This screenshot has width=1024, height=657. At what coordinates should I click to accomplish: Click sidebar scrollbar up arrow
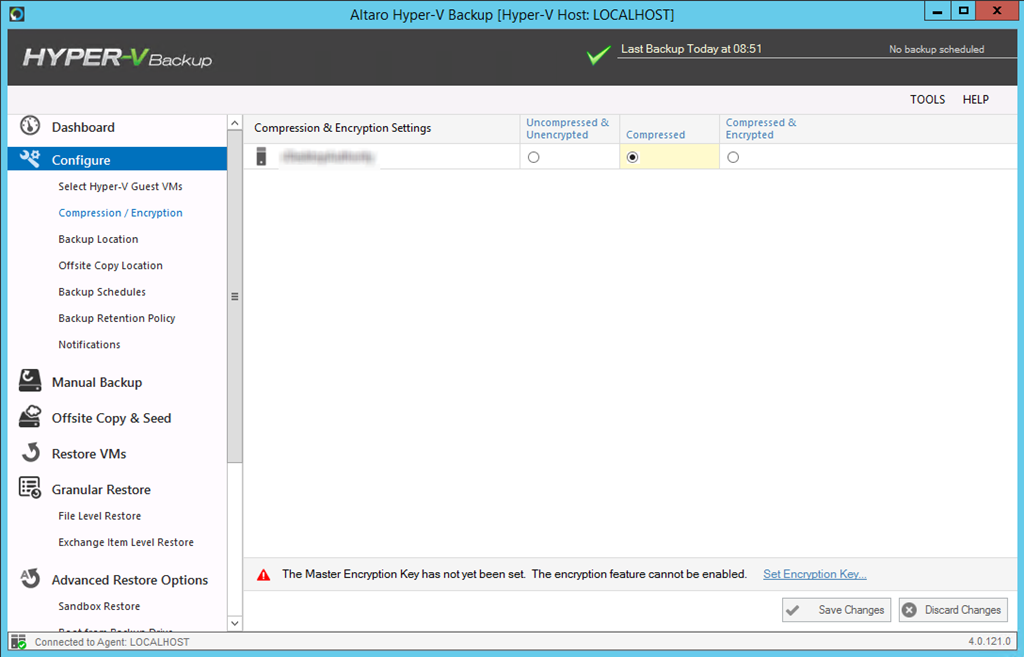pyautogui.click(x=234, y=123)
